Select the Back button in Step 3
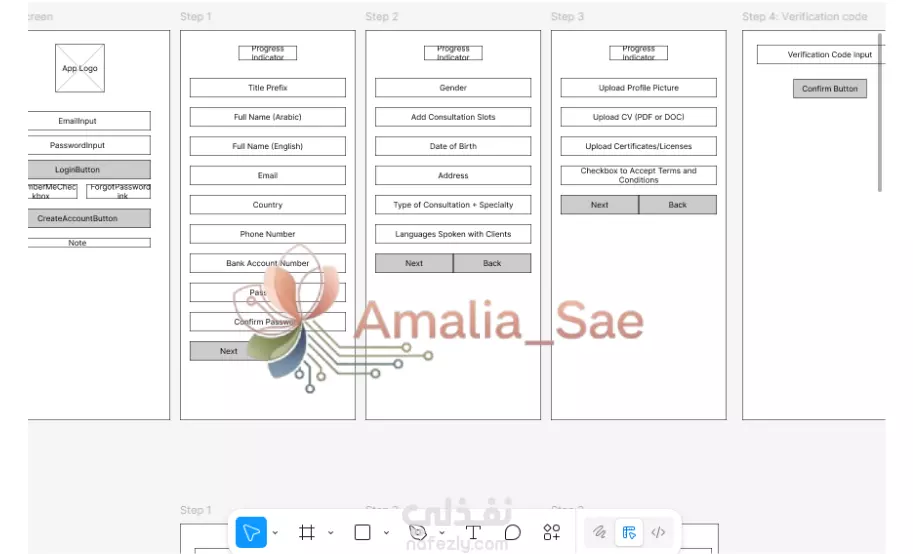913x554 pixels. pyautogui.click(x=677, y=204)
